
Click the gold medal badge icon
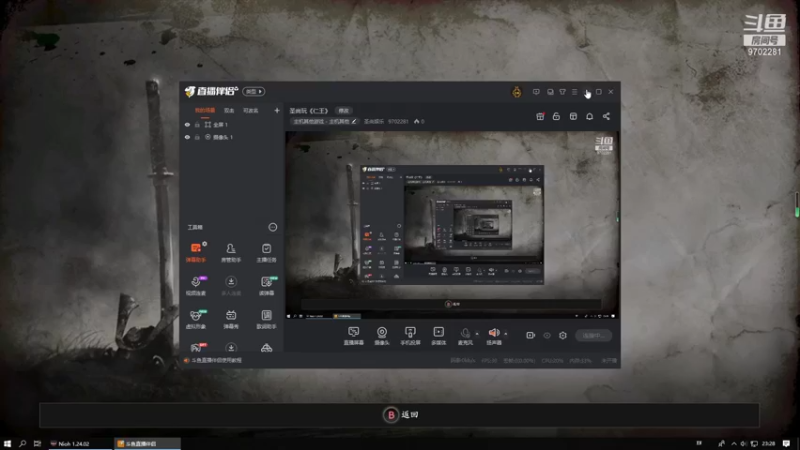(x=517, y=92)
